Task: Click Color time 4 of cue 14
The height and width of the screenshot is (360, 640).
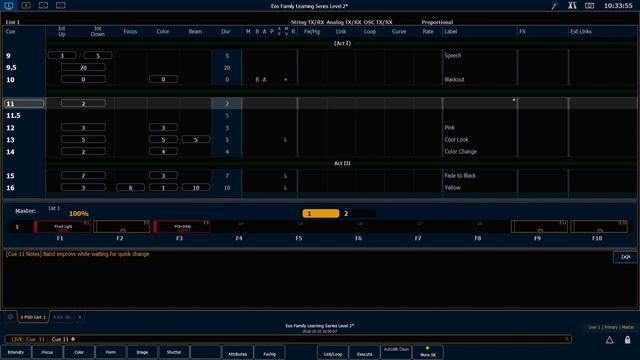Action: coord(163,151)
